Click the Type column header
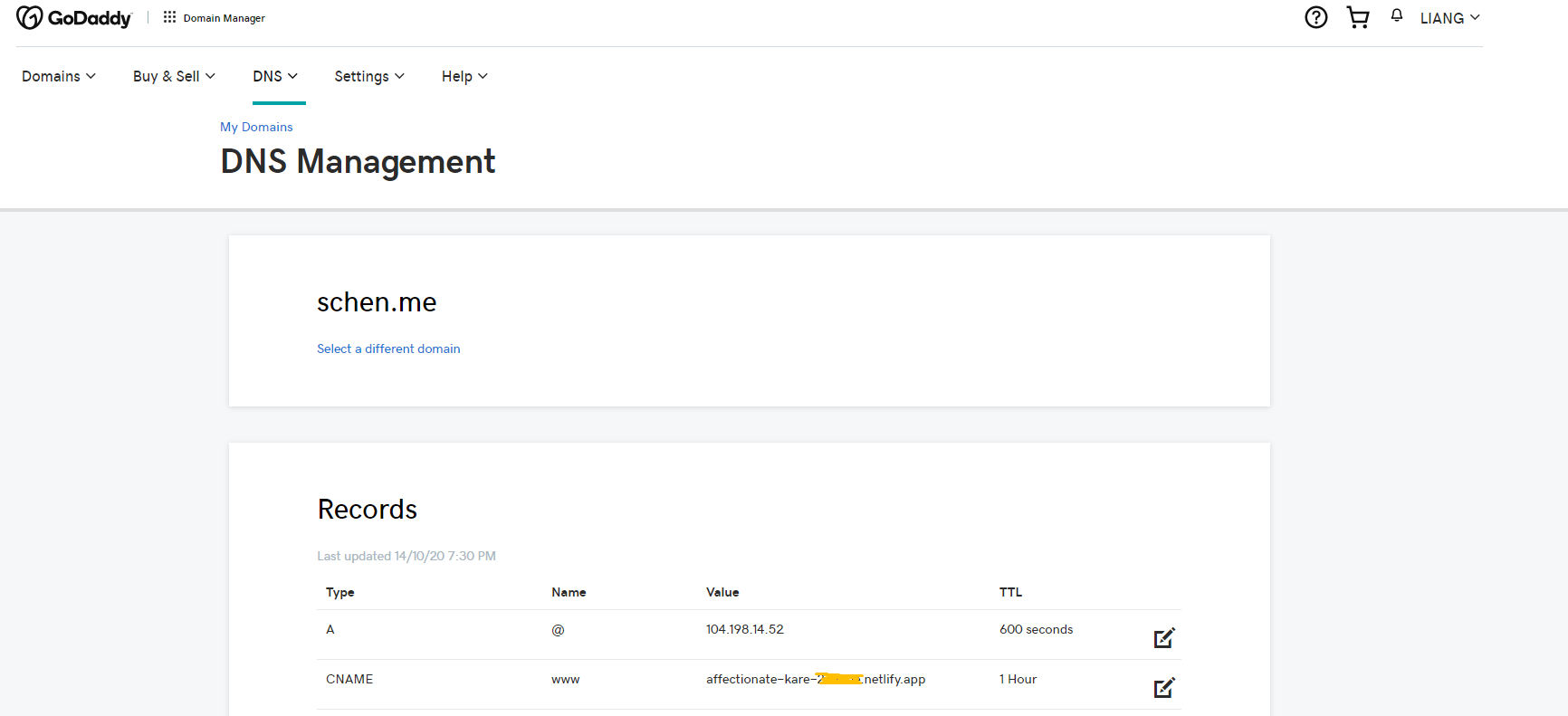Viewport: 1568px width, 716px height. (x=340, y=592)
